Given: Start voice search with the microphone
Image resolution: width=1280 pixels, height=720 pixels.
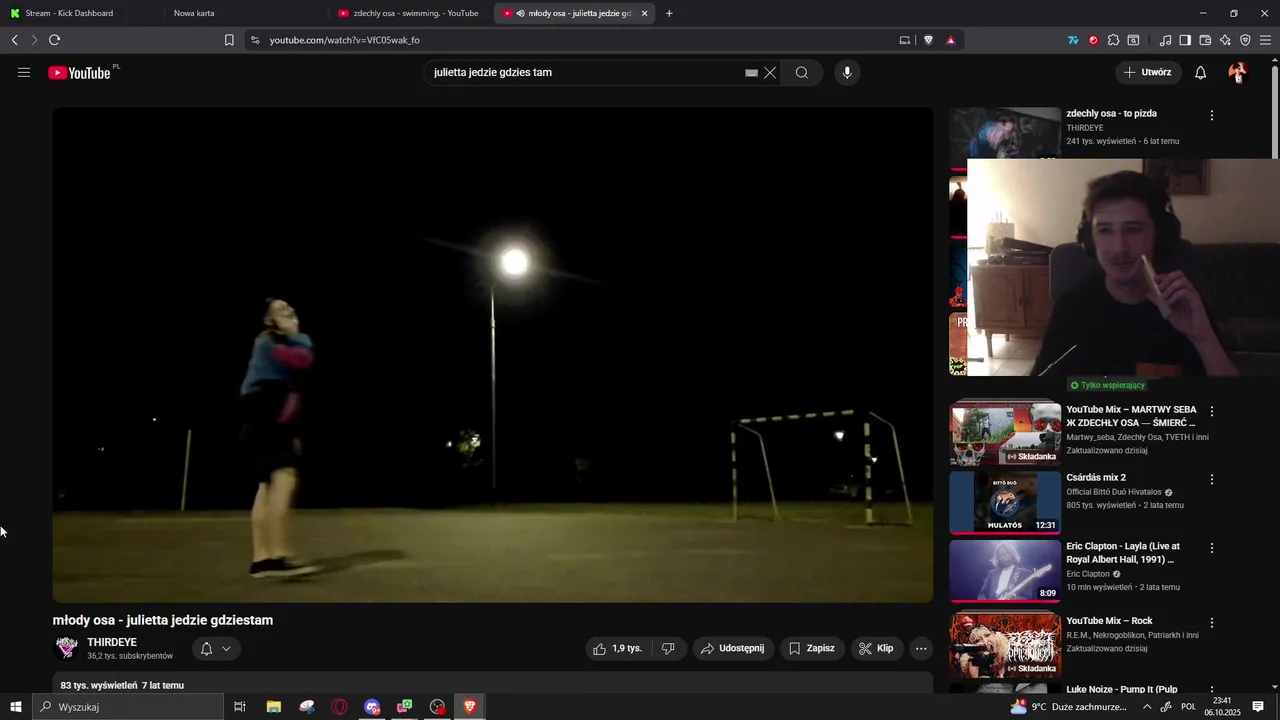Looking at the screenshot, I should click(847, 72).
